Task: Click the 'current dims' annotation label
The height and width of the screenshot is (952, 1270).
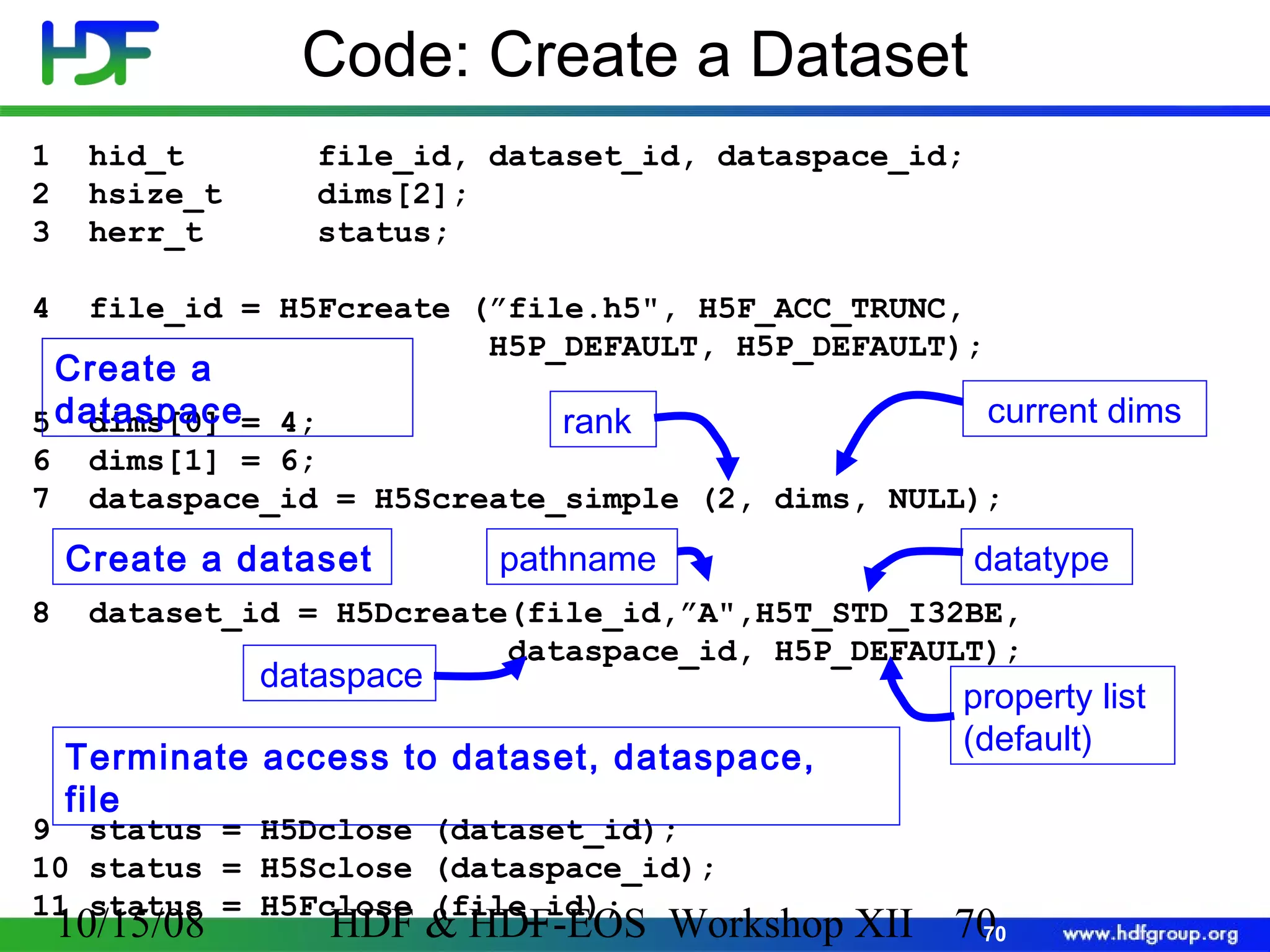Action: pyautogui.click(x=1085, y=409)
